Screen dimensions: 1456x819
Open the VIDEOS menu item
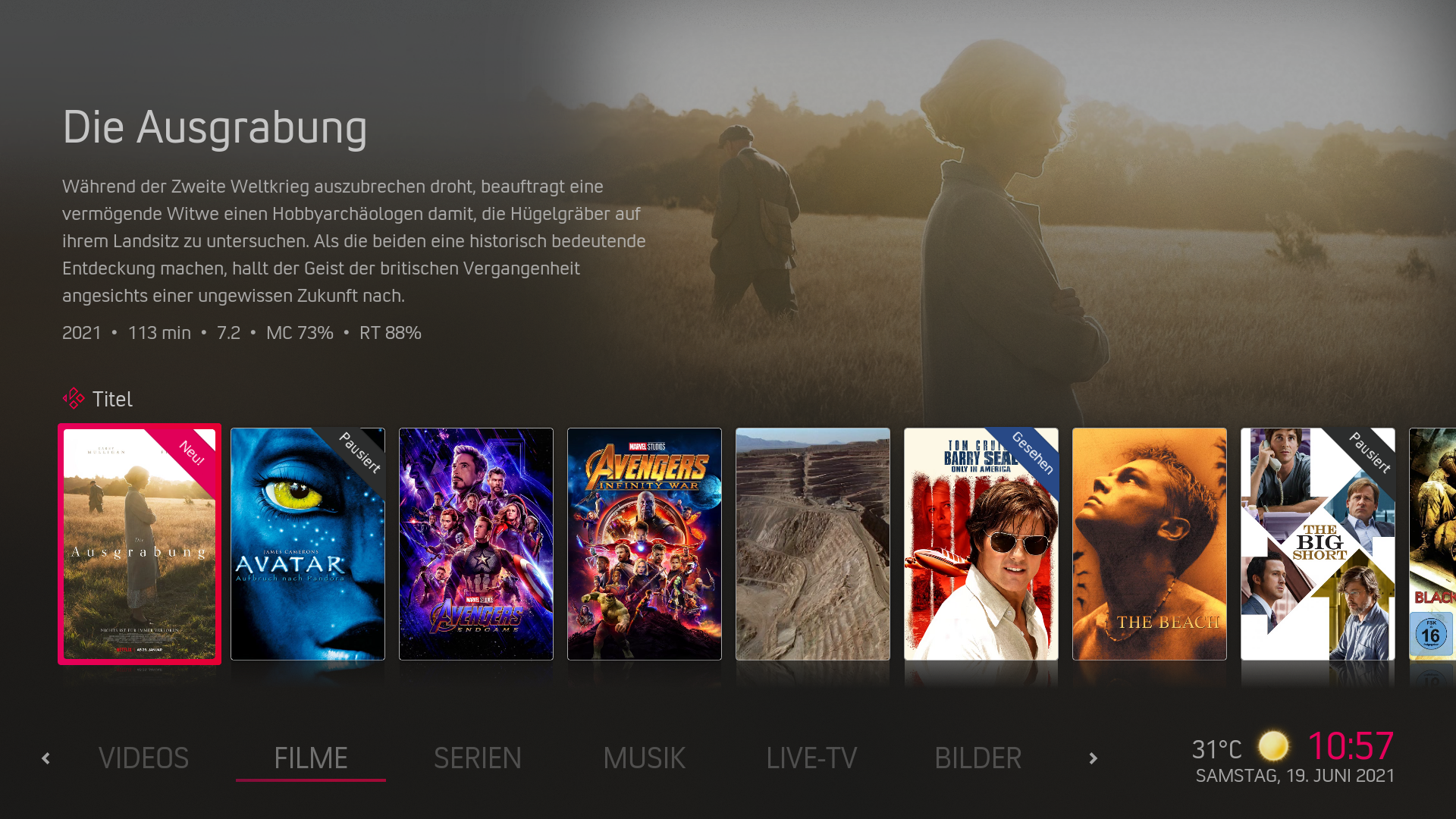coord(143,758)
